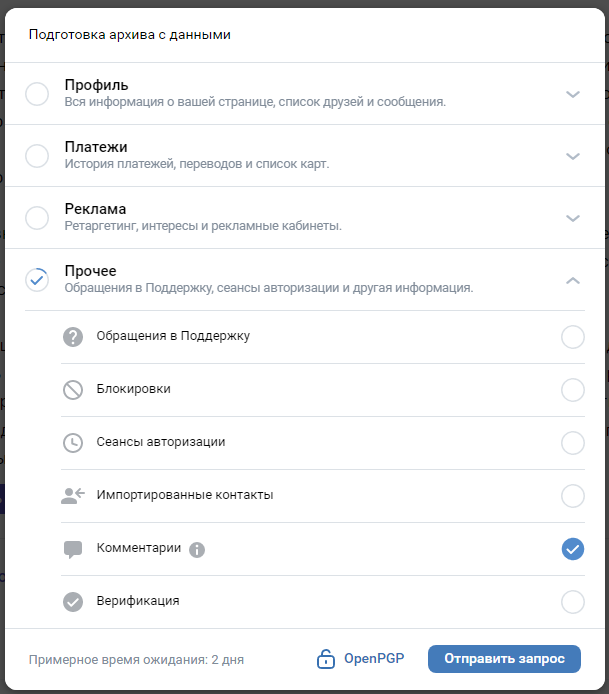Enable the Обращения в Поддержку checkbox
The height and width of the screenshot is (694, 609).
pyautogui.click(x=573, y=337)
